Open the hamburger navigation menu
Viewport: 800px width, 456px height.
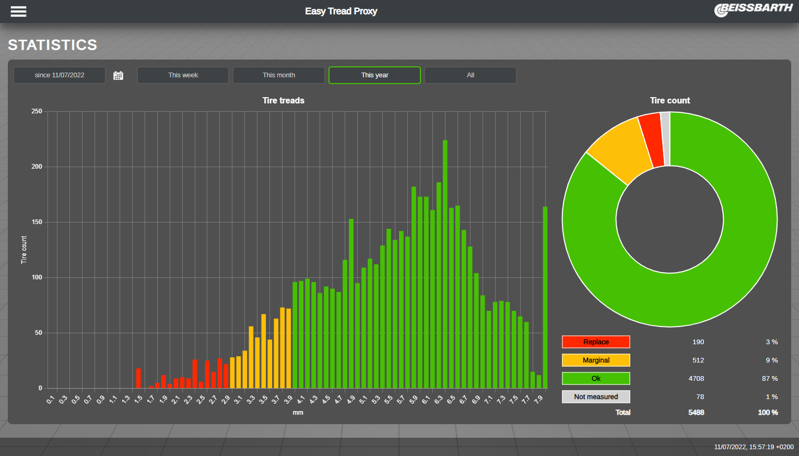pos(18,12)
